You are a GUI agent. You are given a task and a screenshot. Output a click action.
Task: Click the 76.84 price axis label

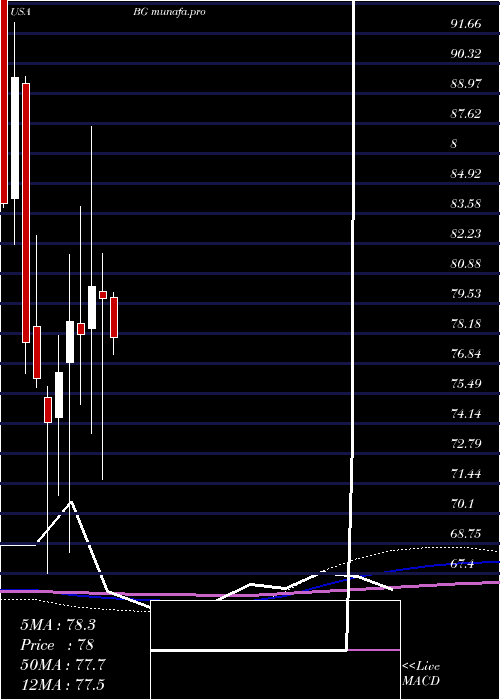[466, 354]
